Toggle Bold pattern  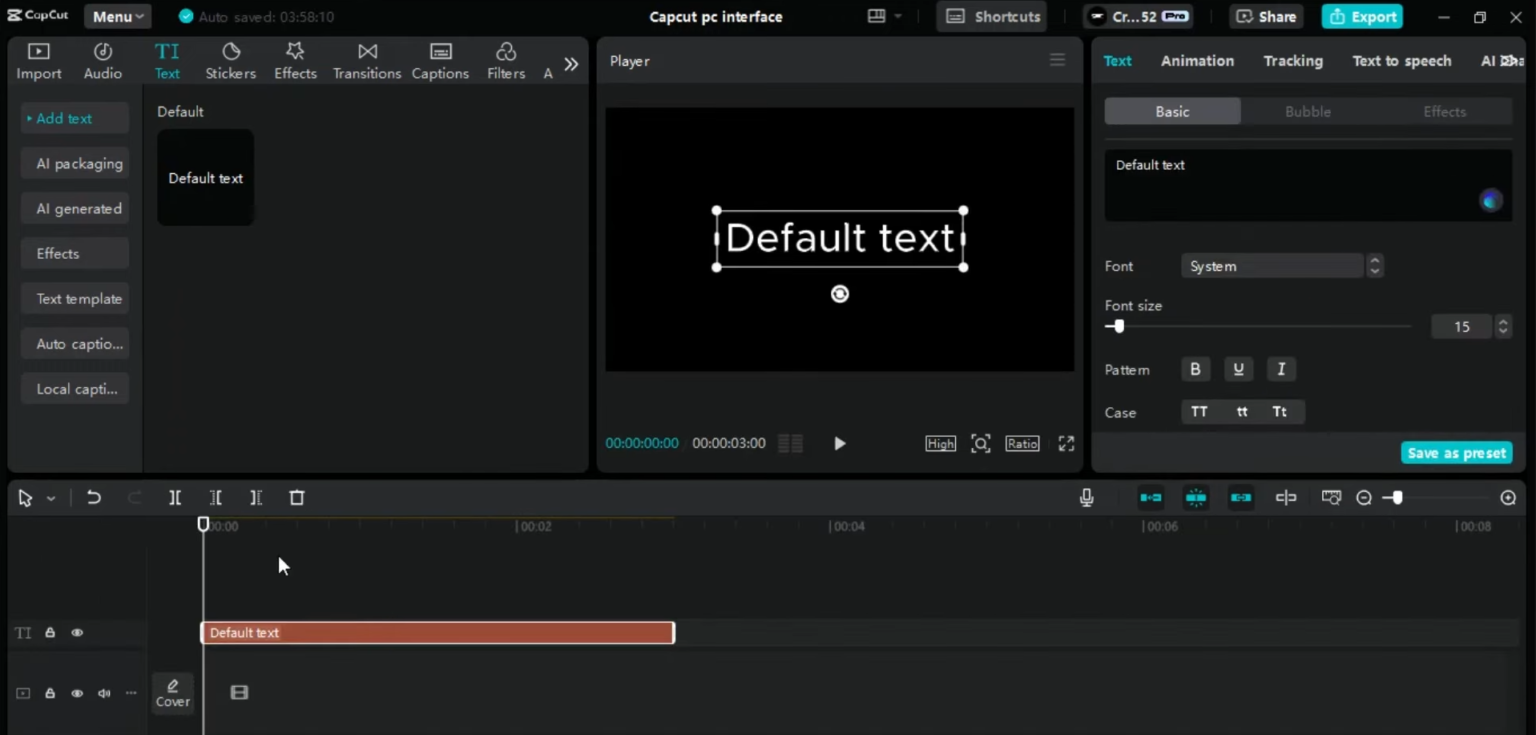pos(1195,369)
